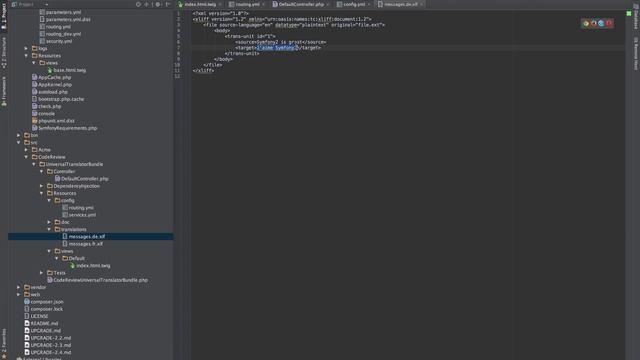Collapse the Controller folder

coord(42,171)
